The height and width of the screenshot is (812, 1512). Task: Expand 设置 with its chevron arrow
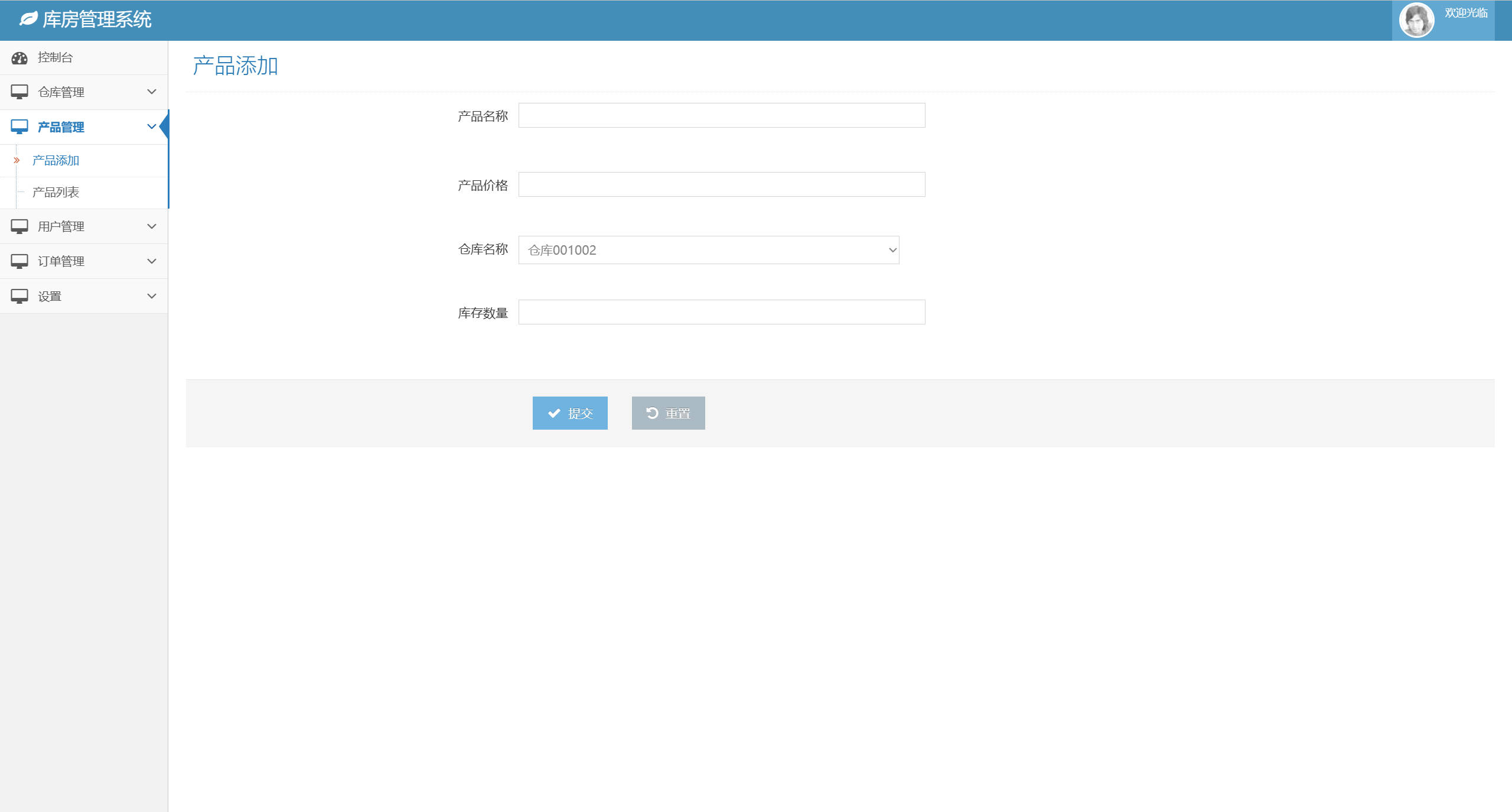coord(152,296)
